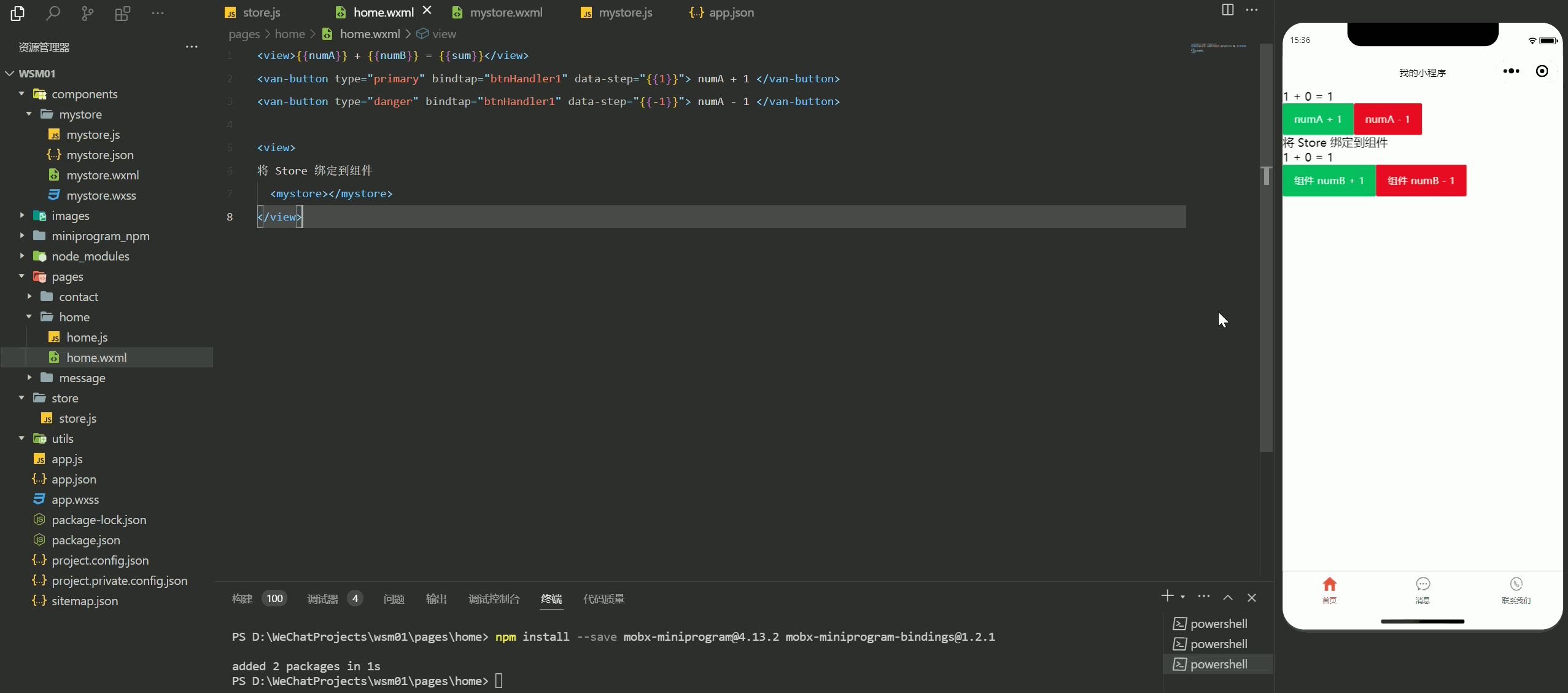Viewport: 1568px width, 693px height.
Task: Click the new terminal plus icon
Action: (x=1167, y=596)
